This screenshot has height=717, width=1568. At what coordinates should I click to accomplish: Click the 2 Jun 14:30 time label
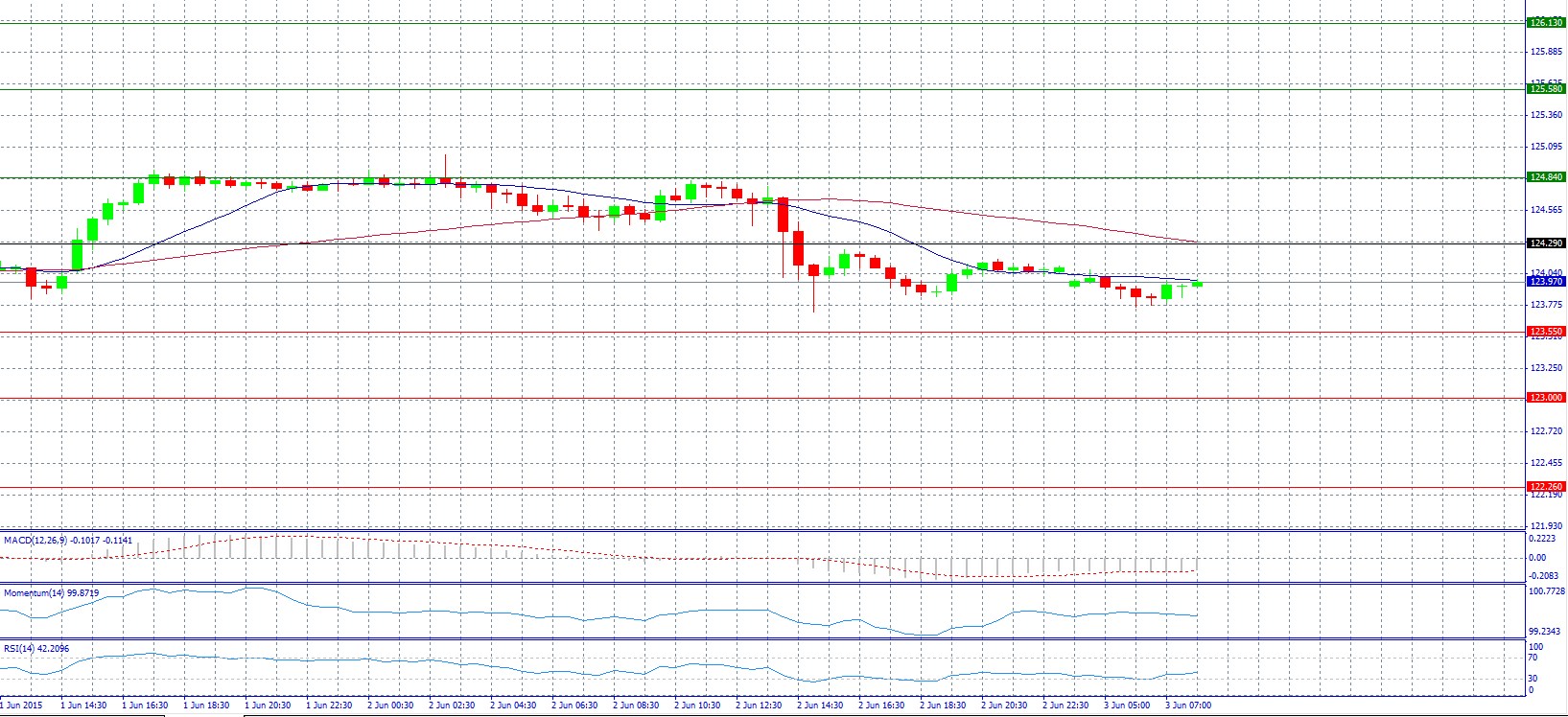820,705
